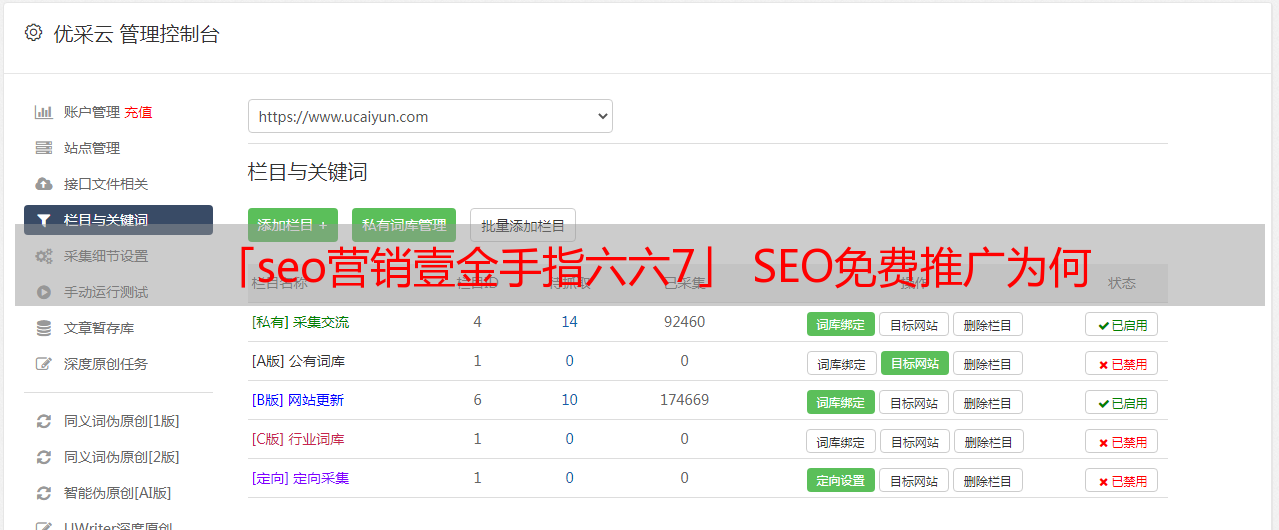This screenshot has height=530, width=1279.
Task: Open 账户管理 in the sidebar
Action: 92,112
